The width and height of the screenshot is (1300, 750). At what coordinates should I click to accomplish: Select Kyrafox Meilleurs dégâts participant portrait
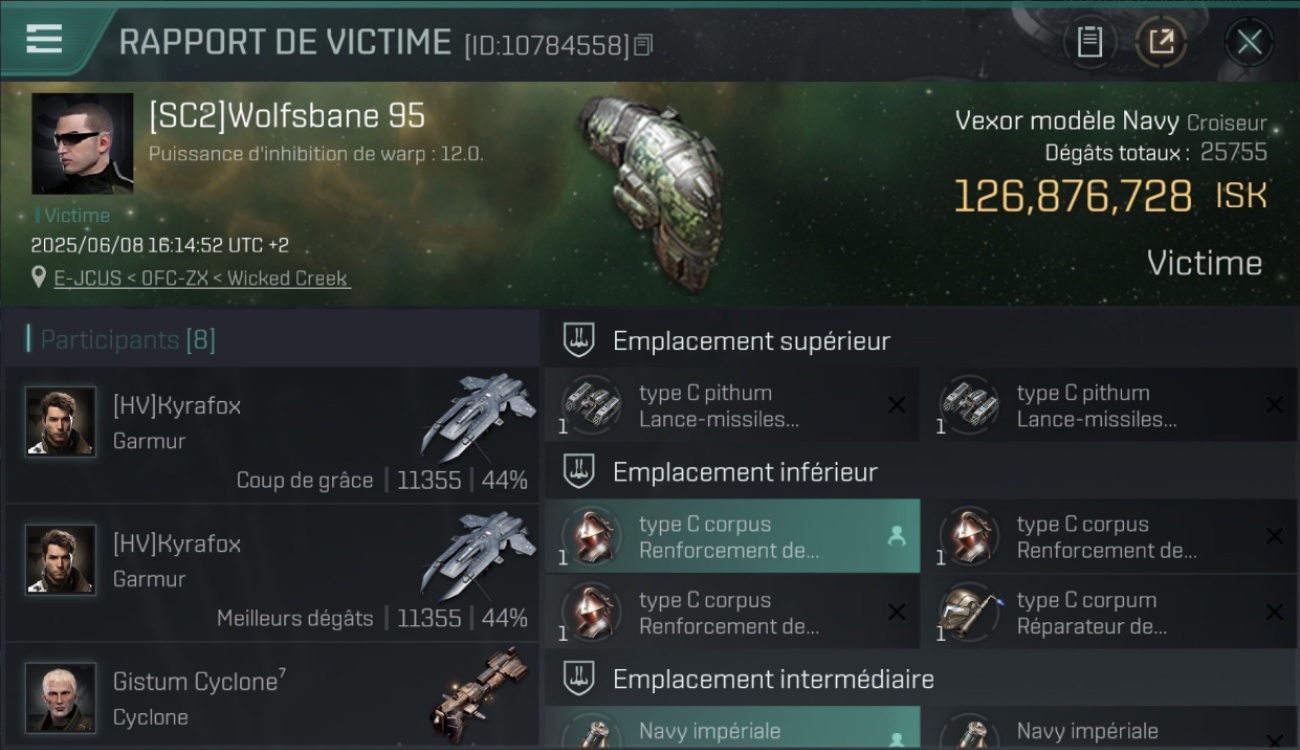tap(61, 559)
